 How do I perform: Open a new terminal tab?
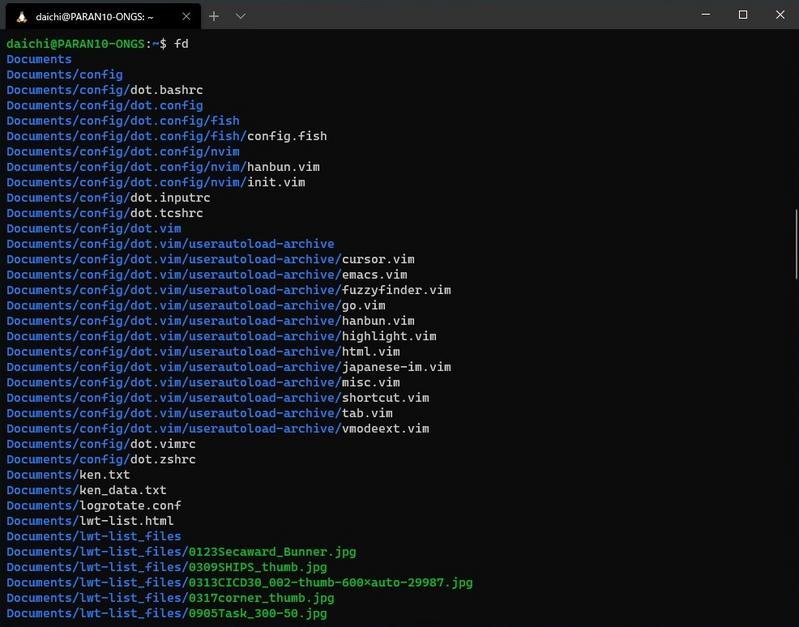coord(214,16)
